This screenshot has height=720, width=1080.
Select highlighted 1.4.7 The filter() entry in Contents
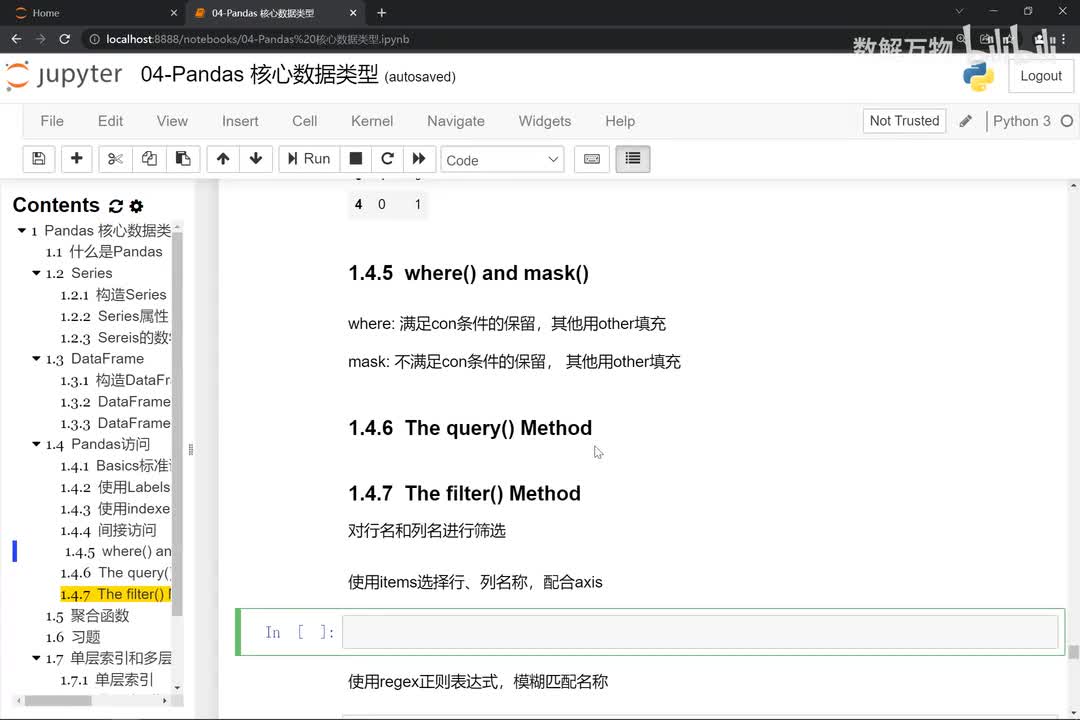click(x=115, y=595)
